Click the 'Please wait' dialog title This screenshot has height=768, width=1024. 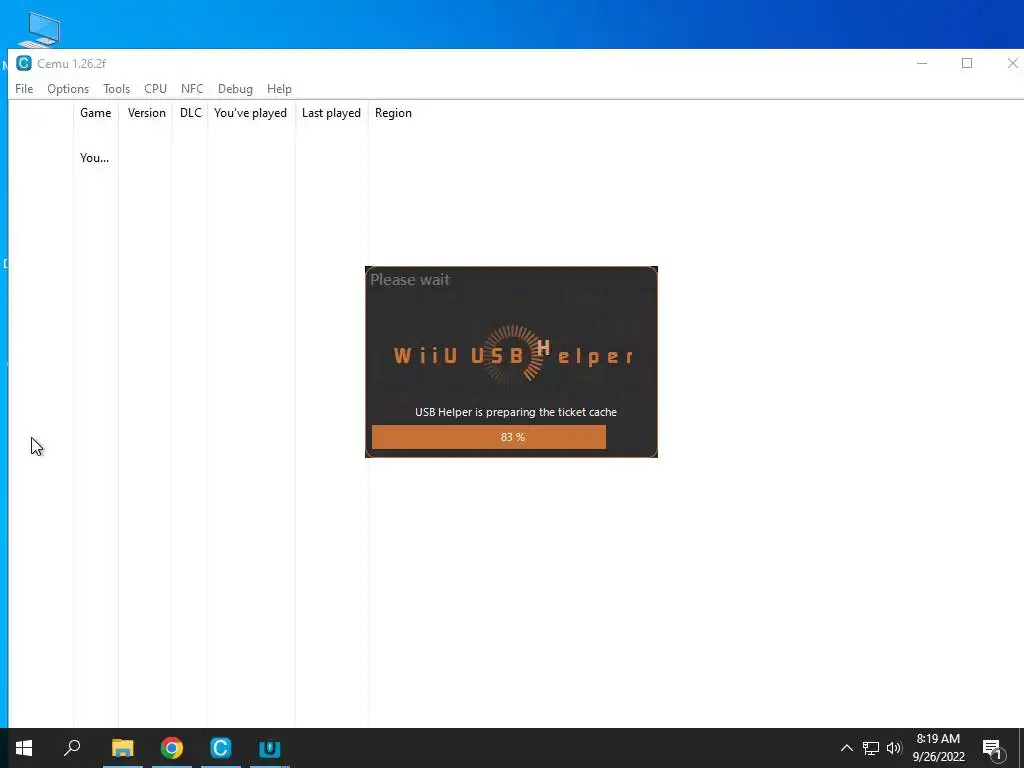point(409,280)
